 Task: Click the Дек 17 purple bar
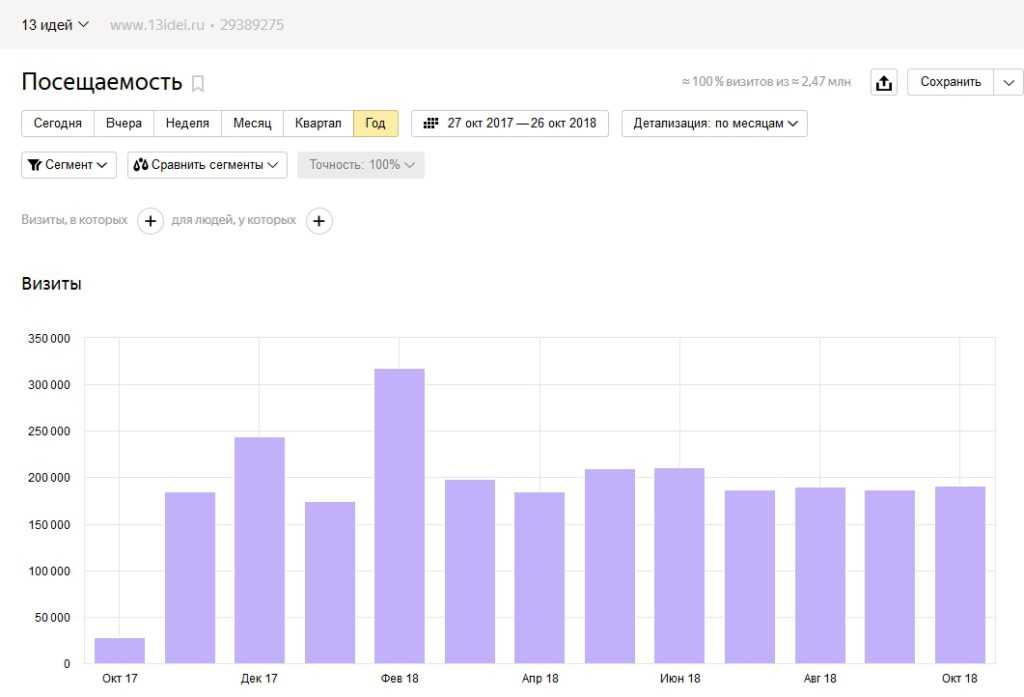259,550
